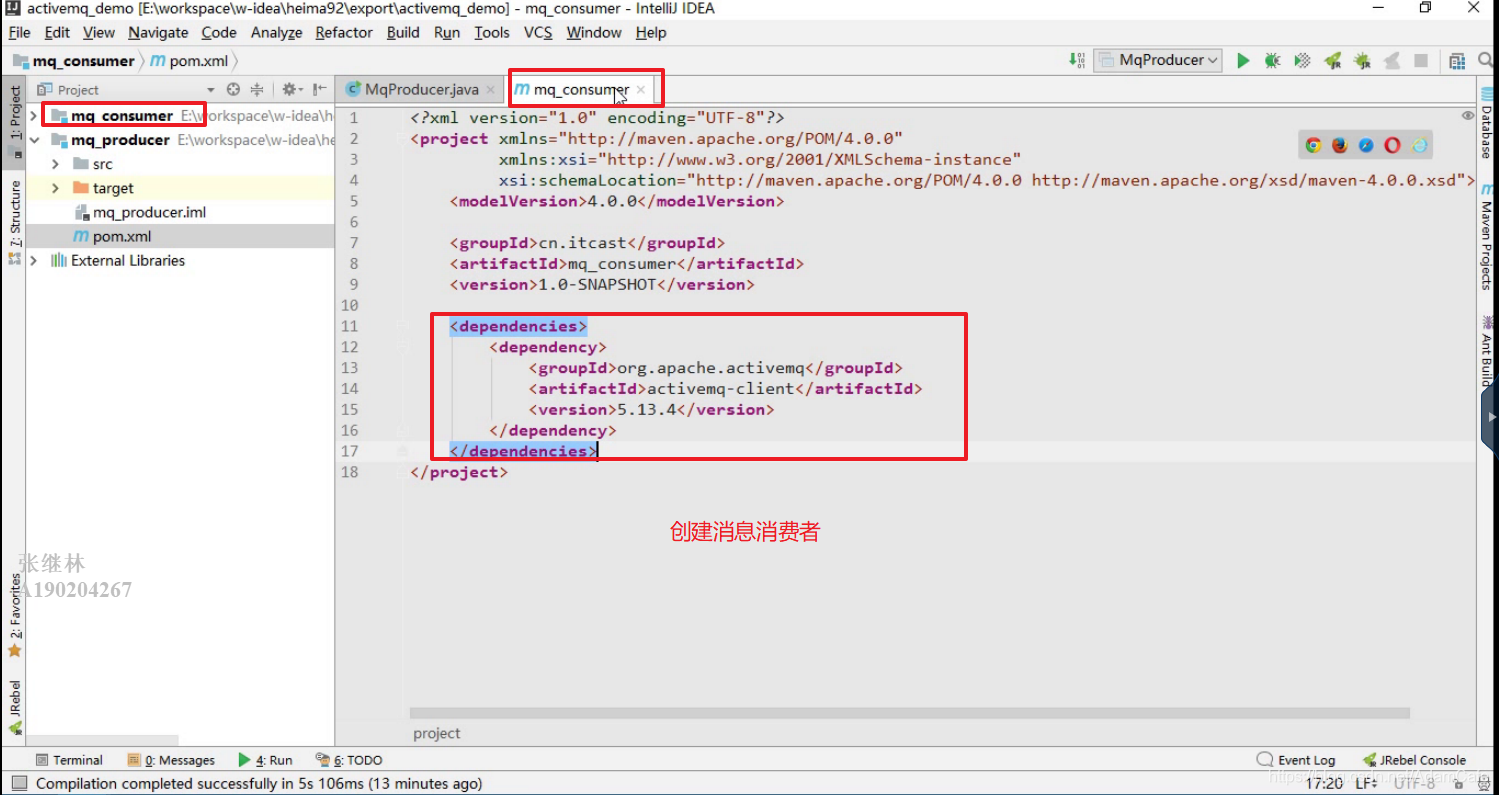
Task: Close the MqProducer.java tab
Action: click(490, 90)
